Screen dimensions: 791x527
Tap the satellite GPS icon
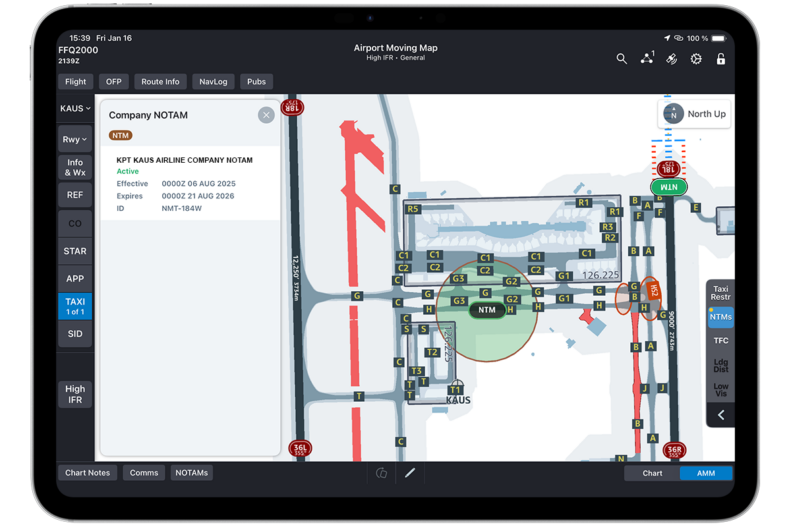[671, 59]
